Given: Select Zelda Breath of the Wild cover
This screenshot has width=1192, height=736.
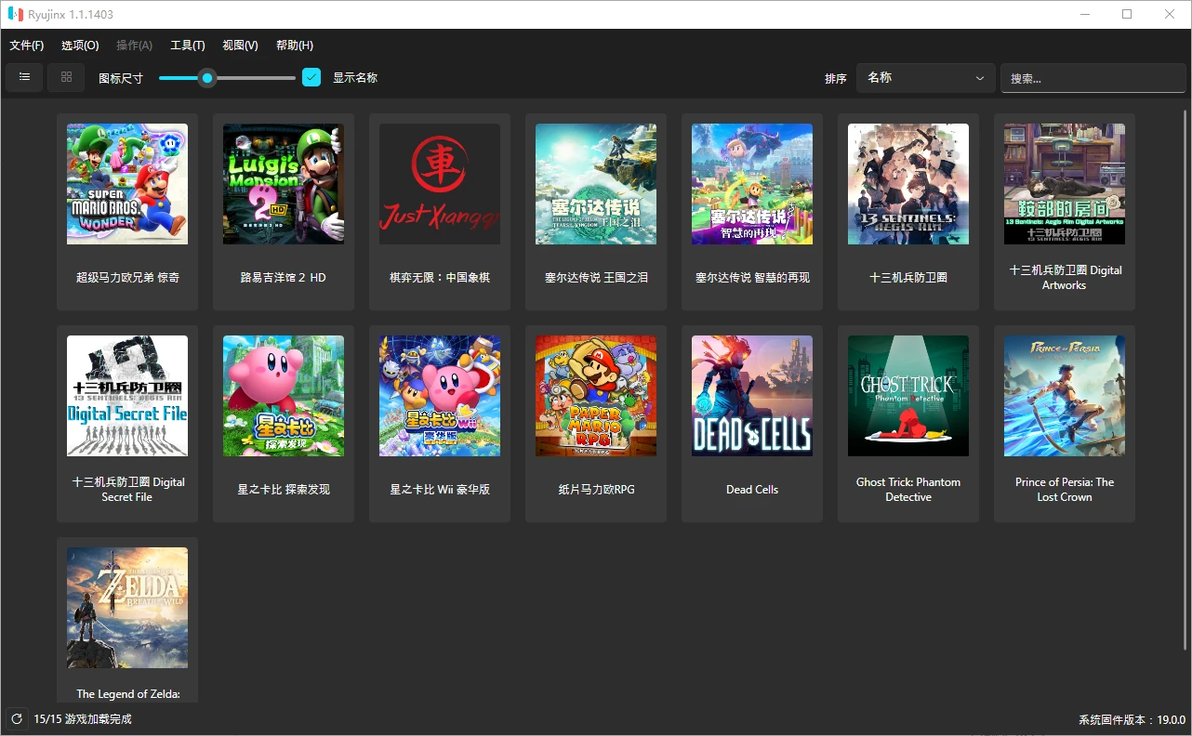Looking at the screenshot, I should [x=127, y=608].
